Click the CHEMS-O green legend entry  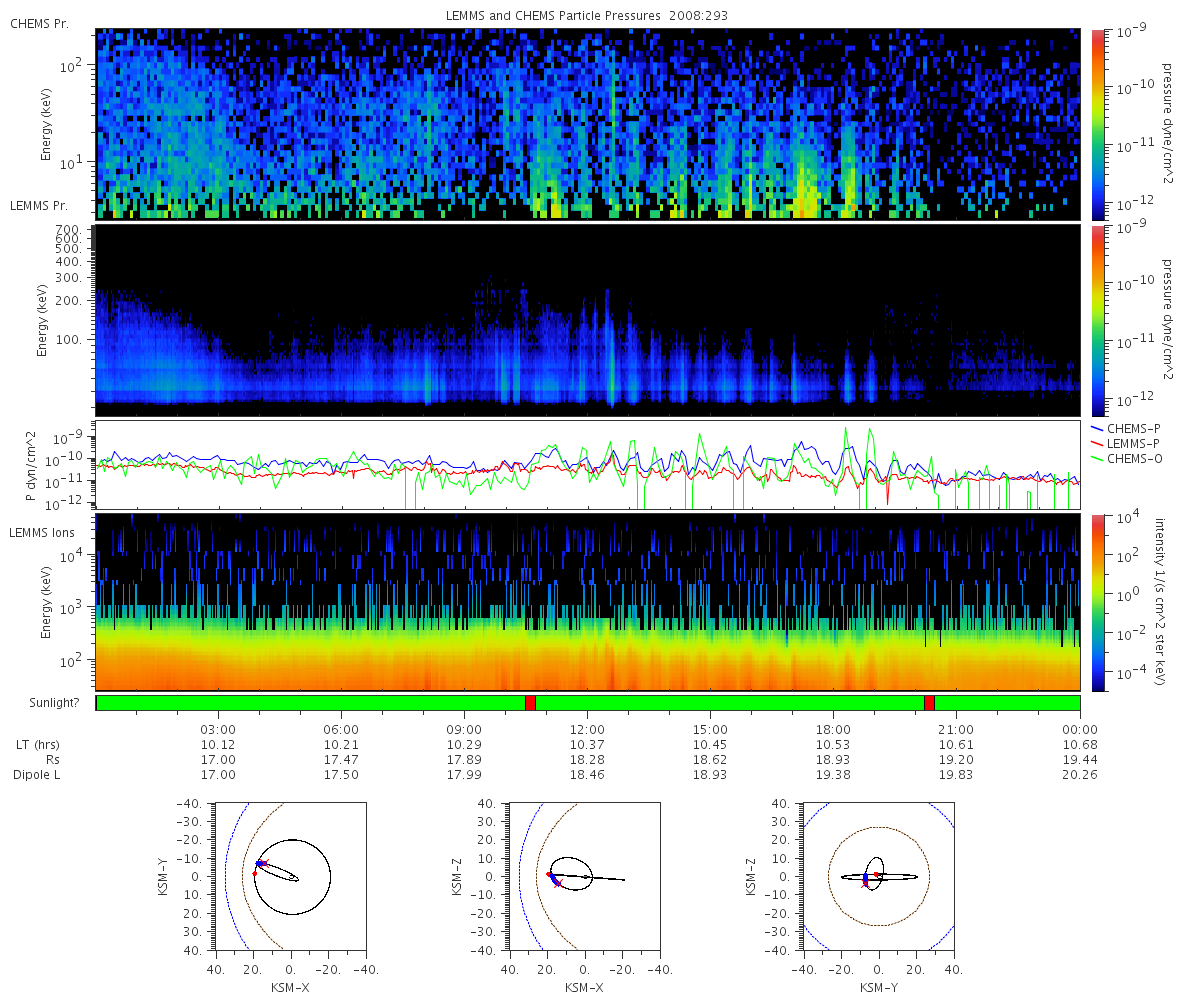(x=1128, y=458)
